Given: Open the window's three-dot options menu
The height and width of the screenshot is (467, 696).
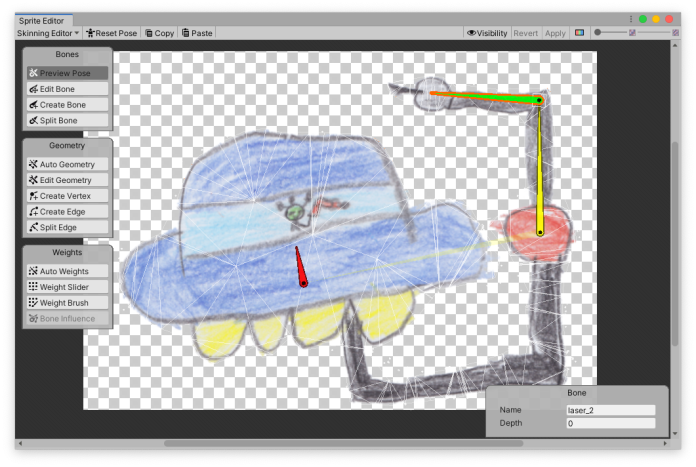Looking at the screenshot, I should tap(630, 19).
